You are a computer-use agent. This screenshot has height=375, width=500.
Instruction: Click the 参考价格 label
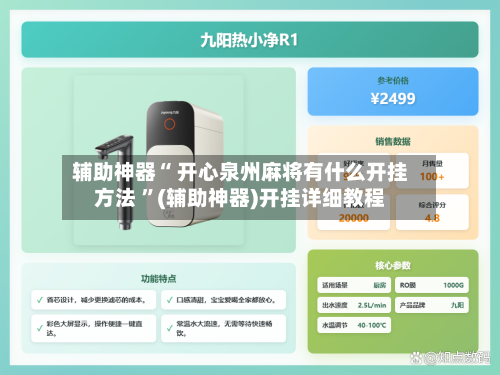[393, 81]
